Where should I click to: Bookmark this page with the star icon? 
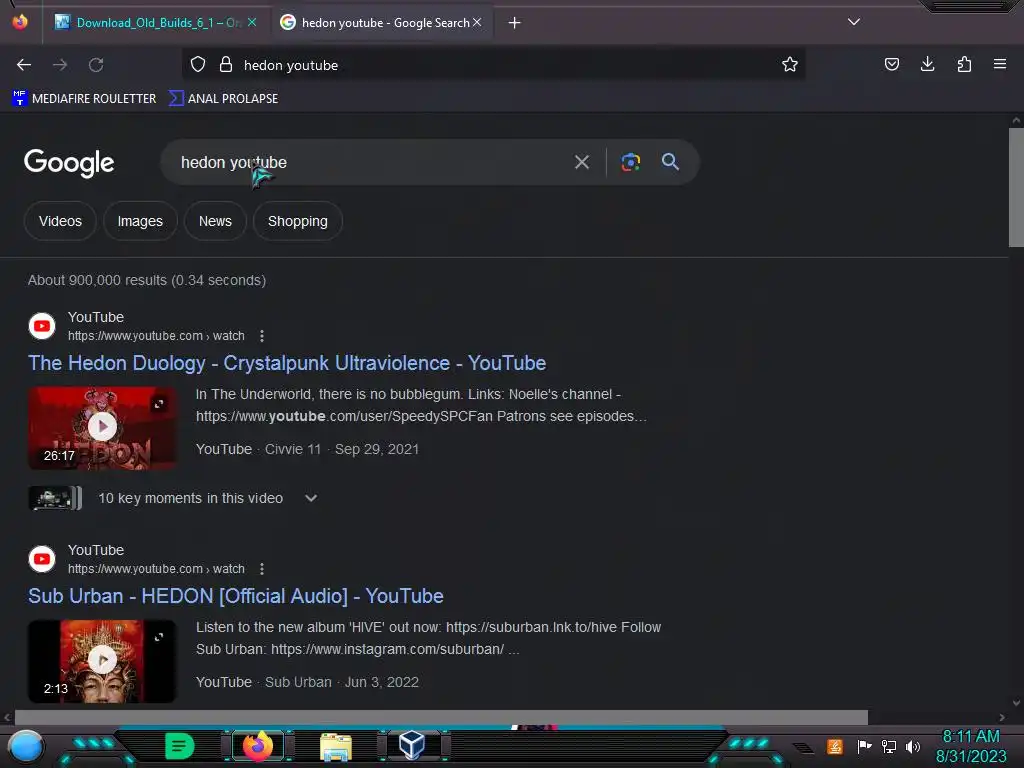(x=790, y=64)
